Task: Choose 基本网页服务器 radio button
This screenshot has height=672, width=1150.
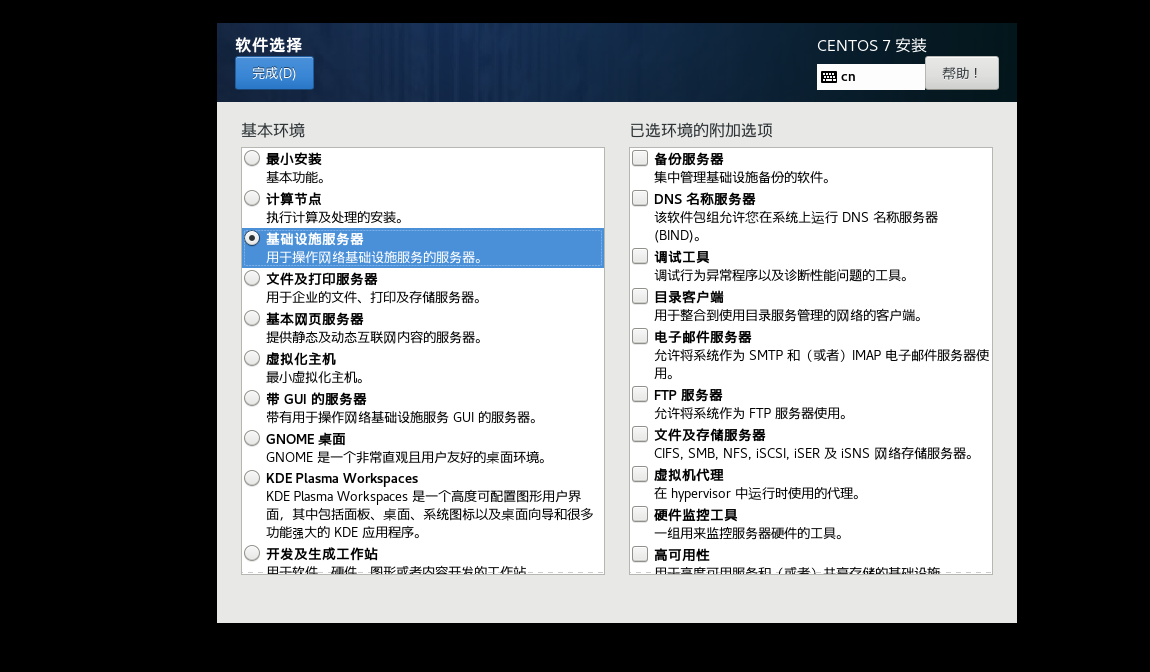Action: click(x=252, y=318)
